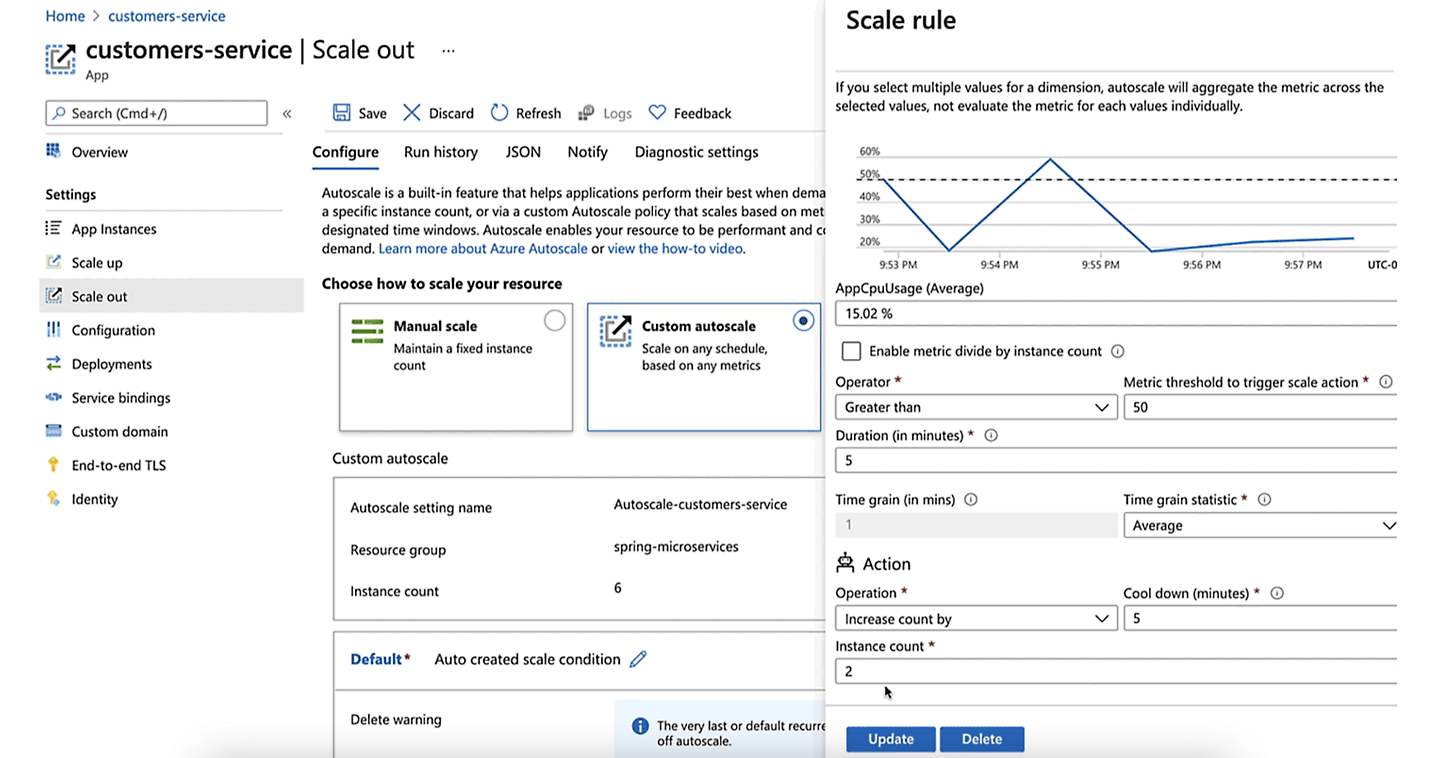Open the Operator dropdown showing Greater than
This screenshot has height=758, width=1454.
pos(975,407)
